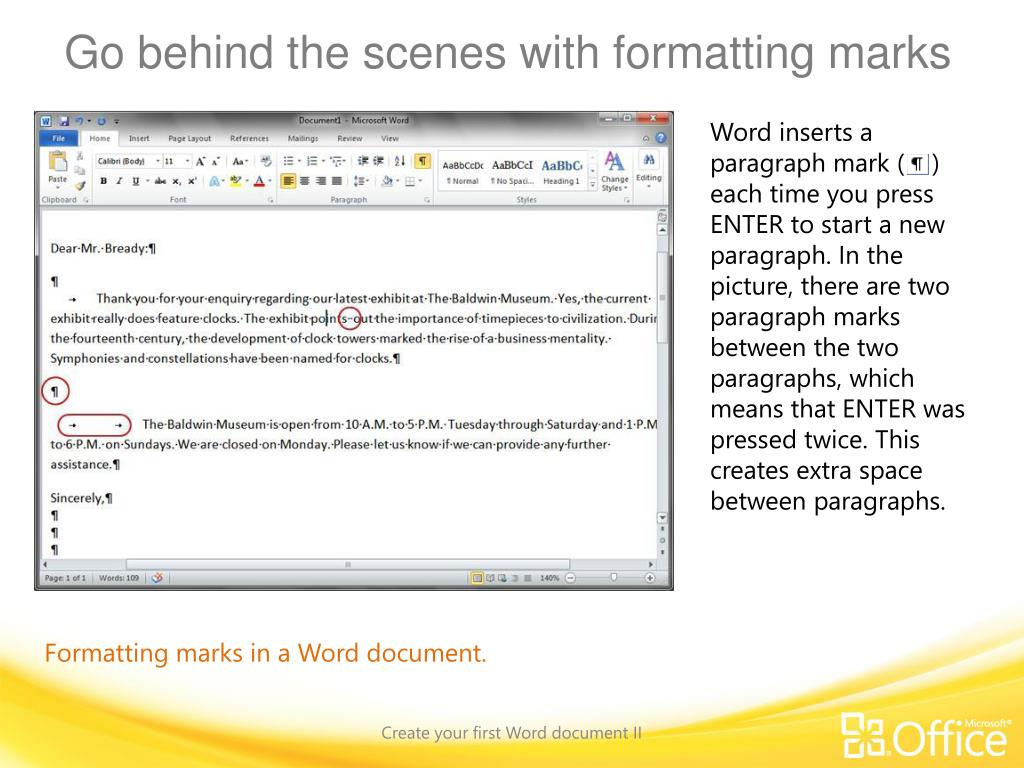Image resolution: width=1024 pixels, height=768 pixels.
Task: Click the Paste clipboard icon
Action: point(57,161)
